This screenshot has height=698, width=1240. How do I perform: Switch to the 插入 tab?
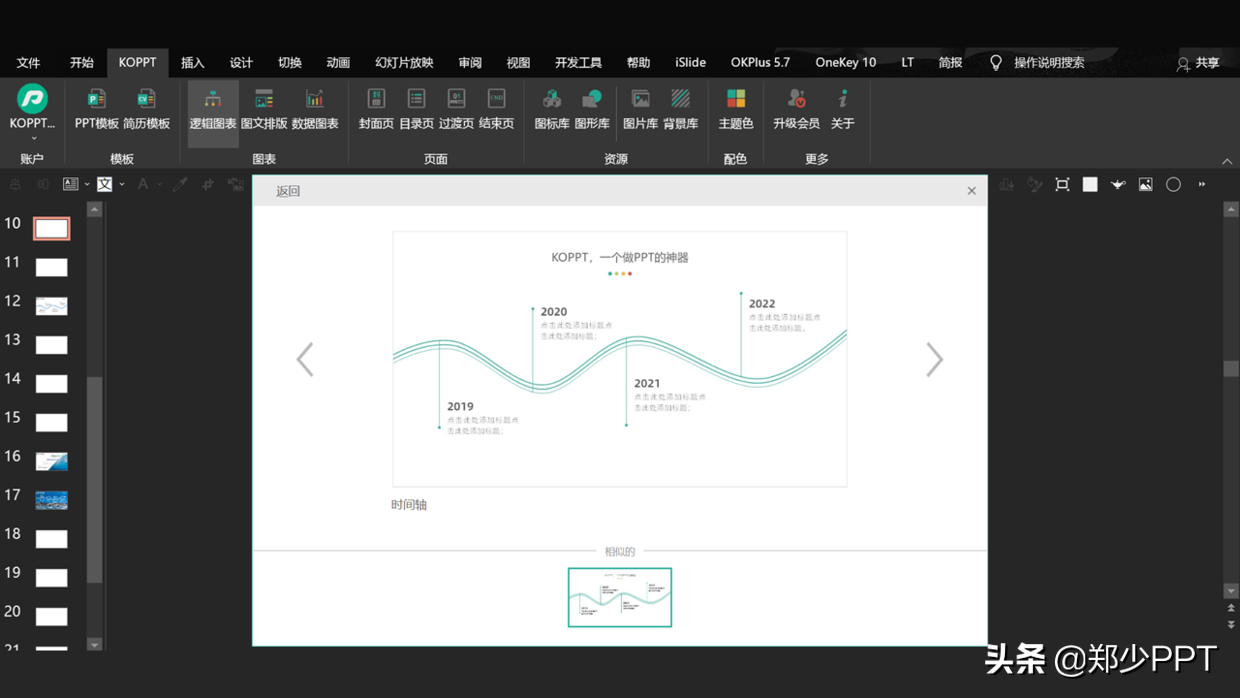193,62
